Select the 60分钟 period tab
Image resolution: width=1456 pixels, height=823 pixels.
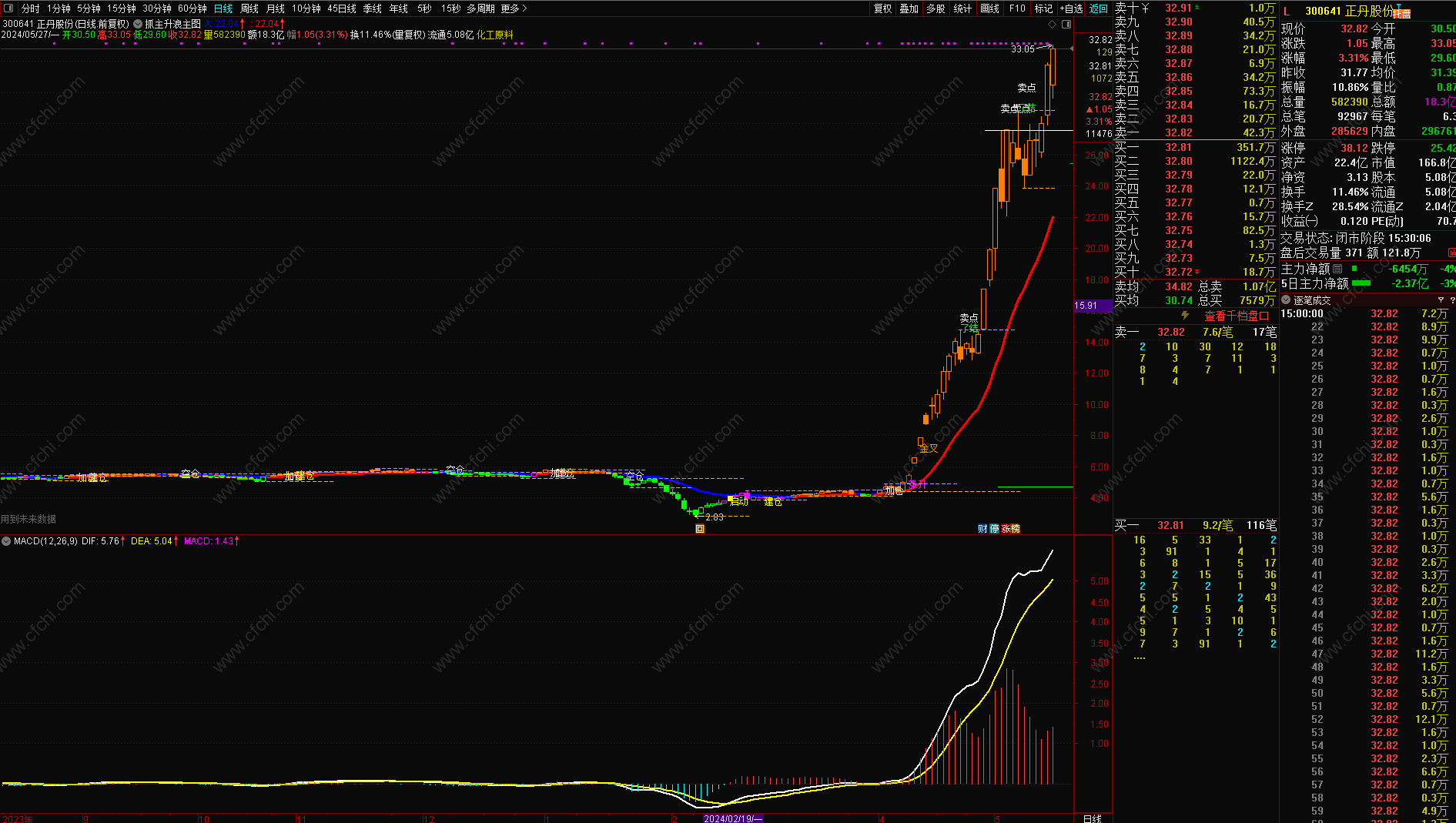click(192, 8)
